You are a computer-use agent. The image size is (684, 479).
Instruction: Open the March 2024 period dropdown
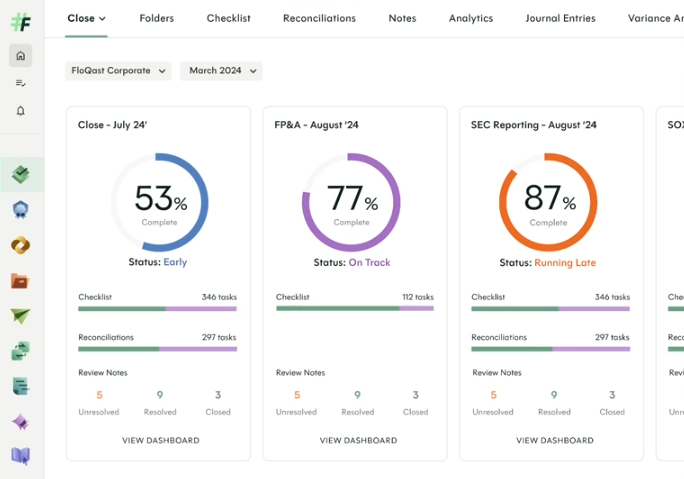point(221,71)
